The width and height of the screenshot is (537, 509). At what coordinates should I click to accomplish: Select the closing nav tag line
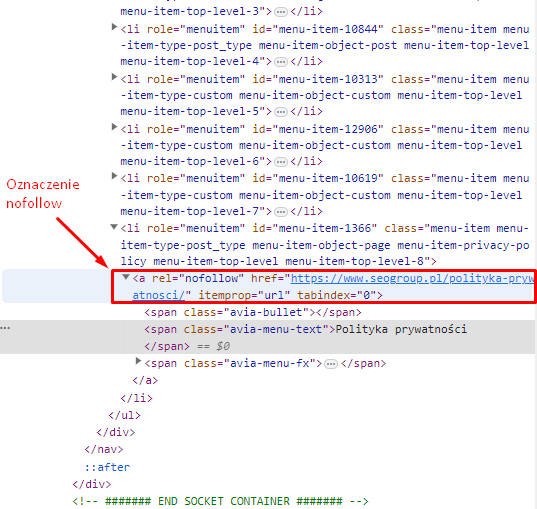pyautogui.click(x=104, y=449)
